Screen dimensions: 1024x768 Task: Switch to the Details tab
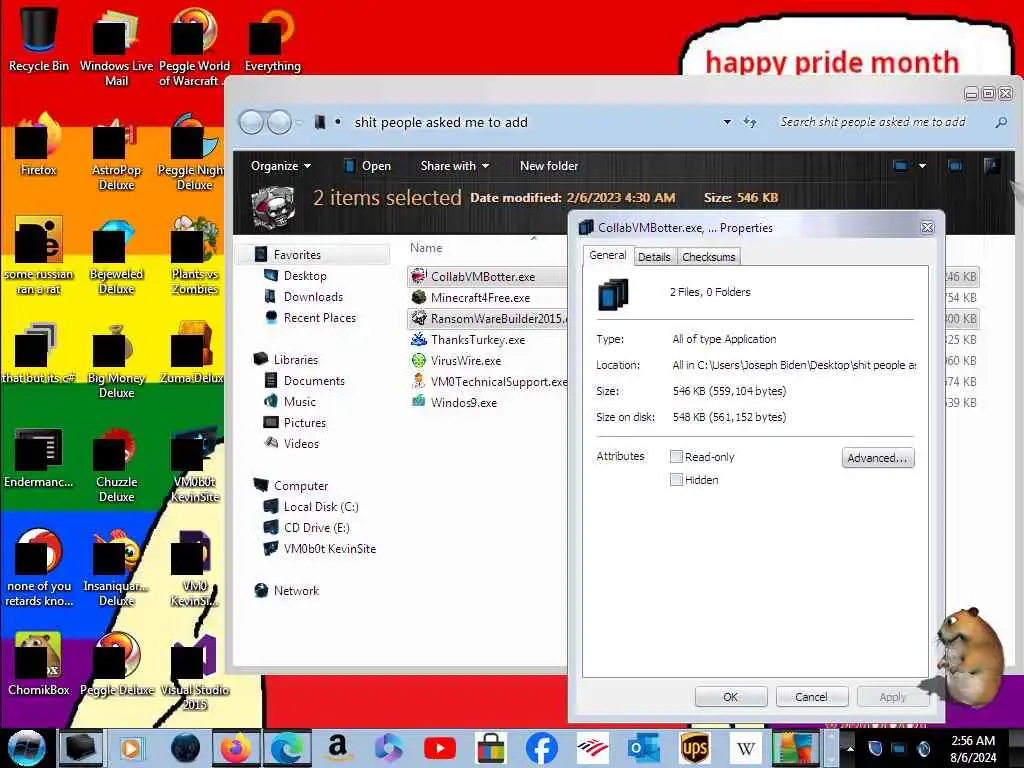coord(654,257)
